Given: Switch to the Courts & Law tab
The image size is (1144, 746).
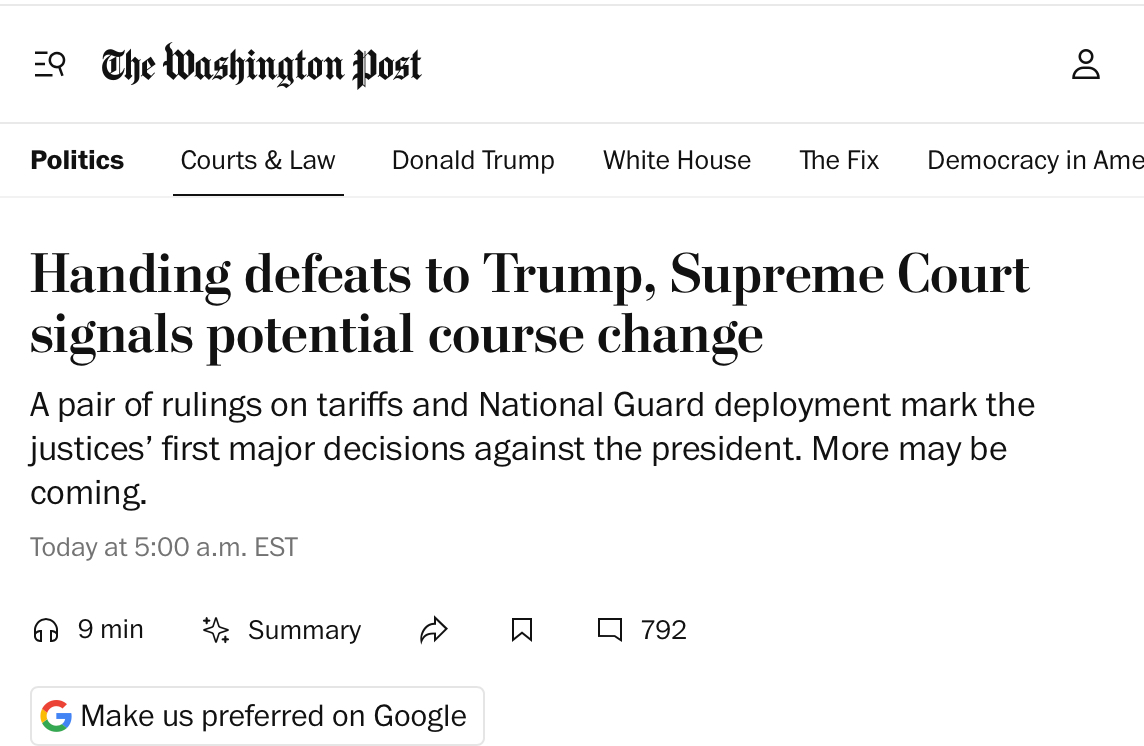Looking at the screenshot, I should (258, 160).
